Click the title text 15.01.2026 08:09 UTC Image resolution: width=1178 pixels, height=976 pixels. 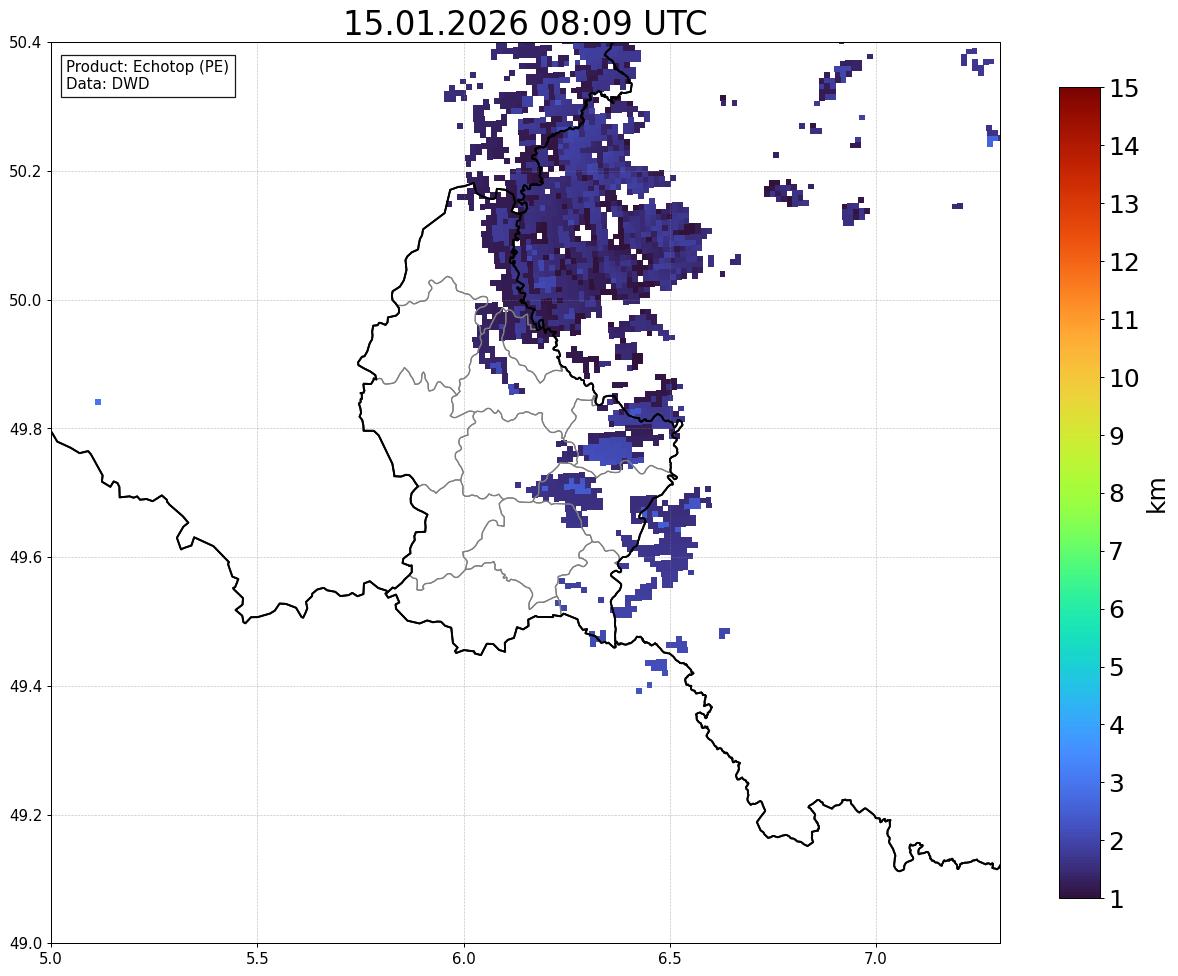pos(525,23)
